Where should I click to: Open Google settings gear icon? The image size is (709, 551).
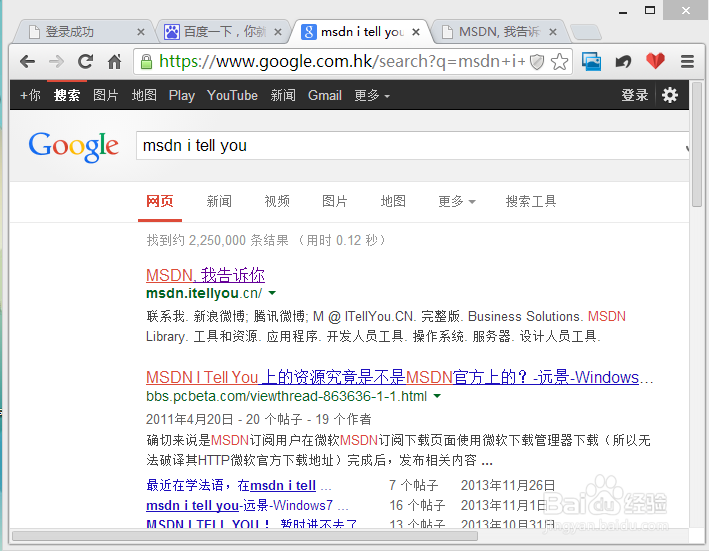pyautogui.click(x=670, y=95)
